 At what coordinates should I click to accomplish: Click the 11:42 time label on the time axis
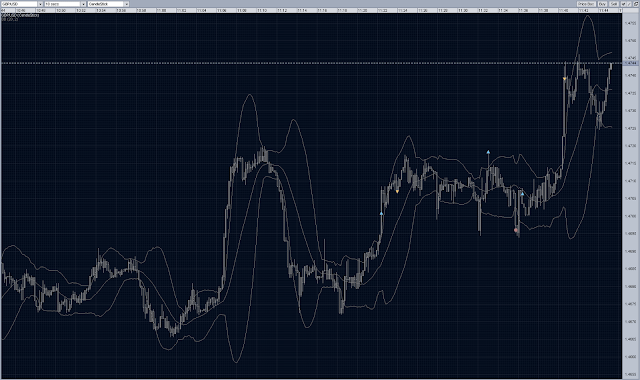584,11
